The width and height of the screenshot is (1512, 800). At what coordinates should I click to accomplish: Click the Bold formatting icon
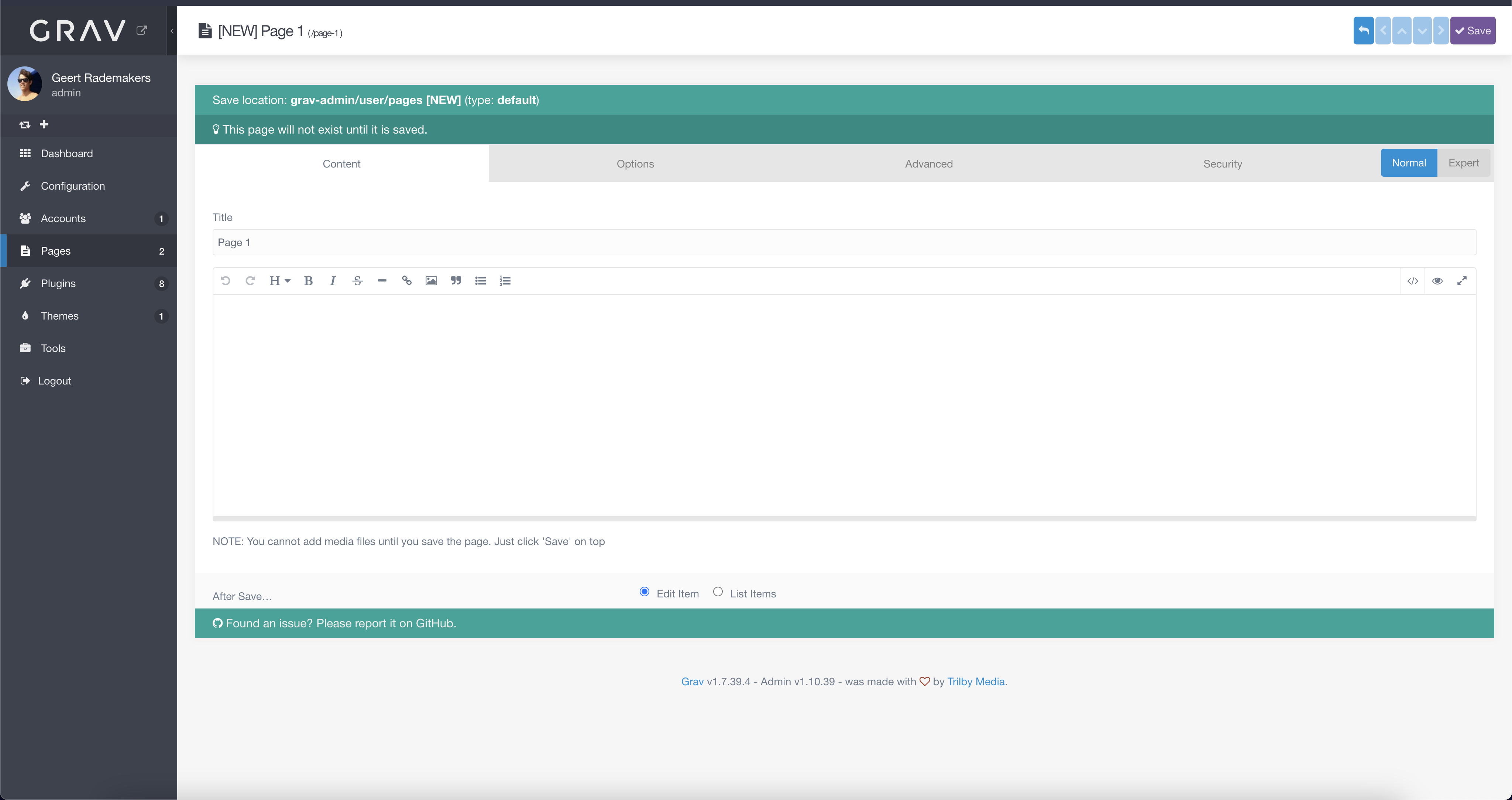[x=308, y=280]
